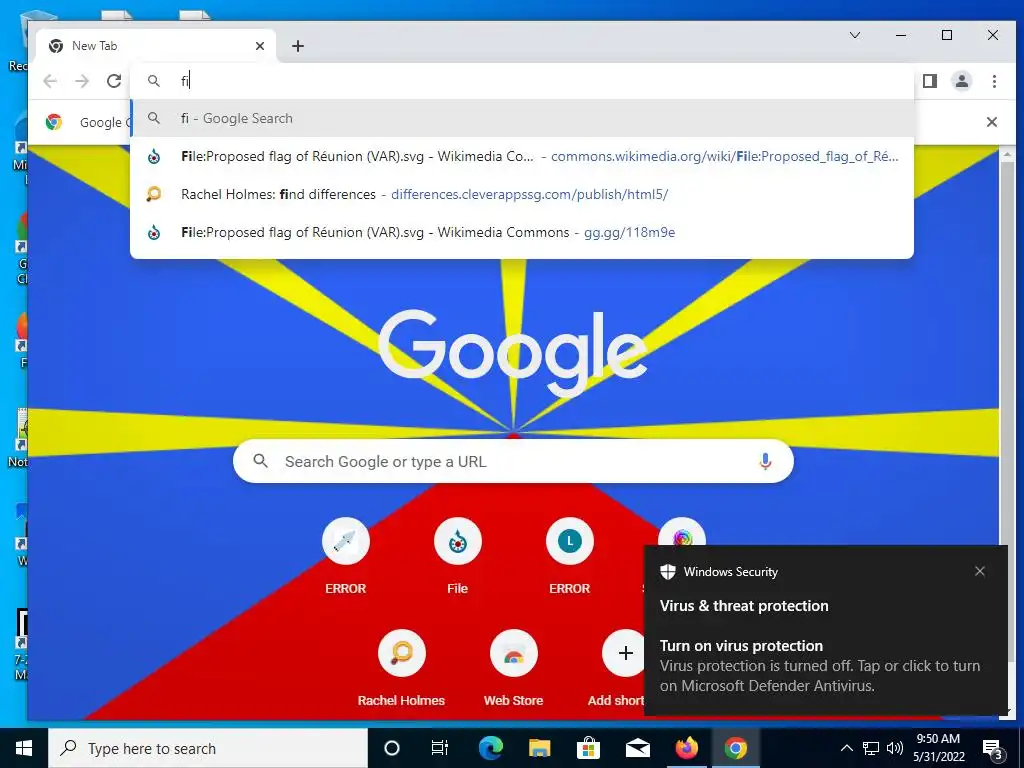This screenshot has height=768, width=1024.
Task: Open the Mail app from the taskbar
Action: pyautogui.click(x=637, y=748)
